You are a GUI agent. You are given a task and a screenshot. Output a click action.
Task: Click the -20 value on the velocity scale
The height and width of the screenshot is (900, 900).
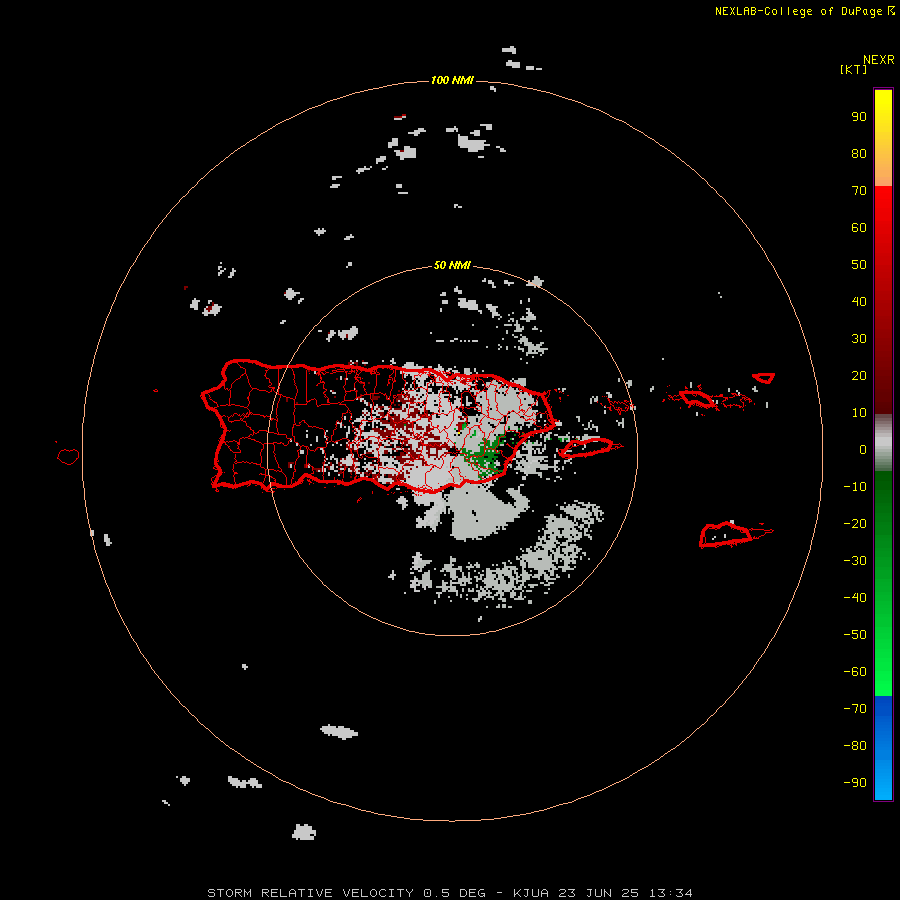[855, 523]
